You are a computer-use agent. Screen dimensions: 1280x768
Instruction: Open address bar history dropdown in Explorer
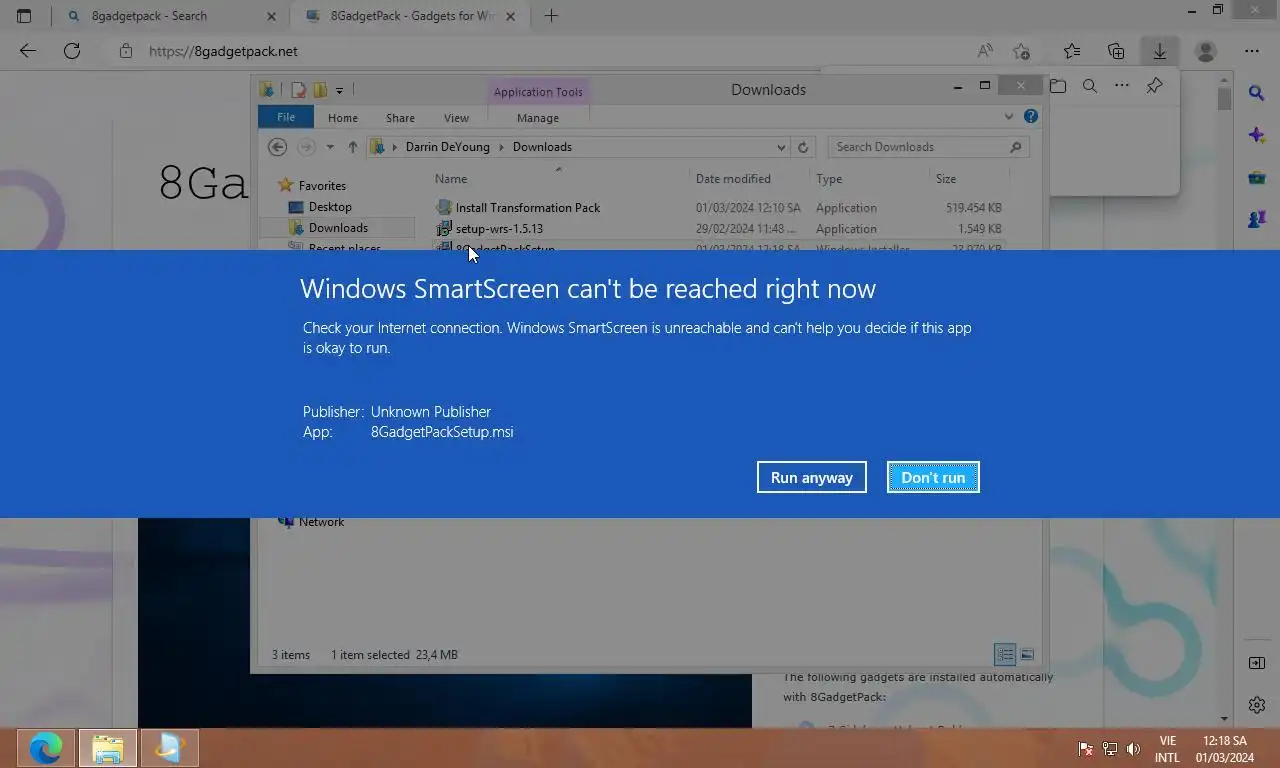(x=781, y=147)
